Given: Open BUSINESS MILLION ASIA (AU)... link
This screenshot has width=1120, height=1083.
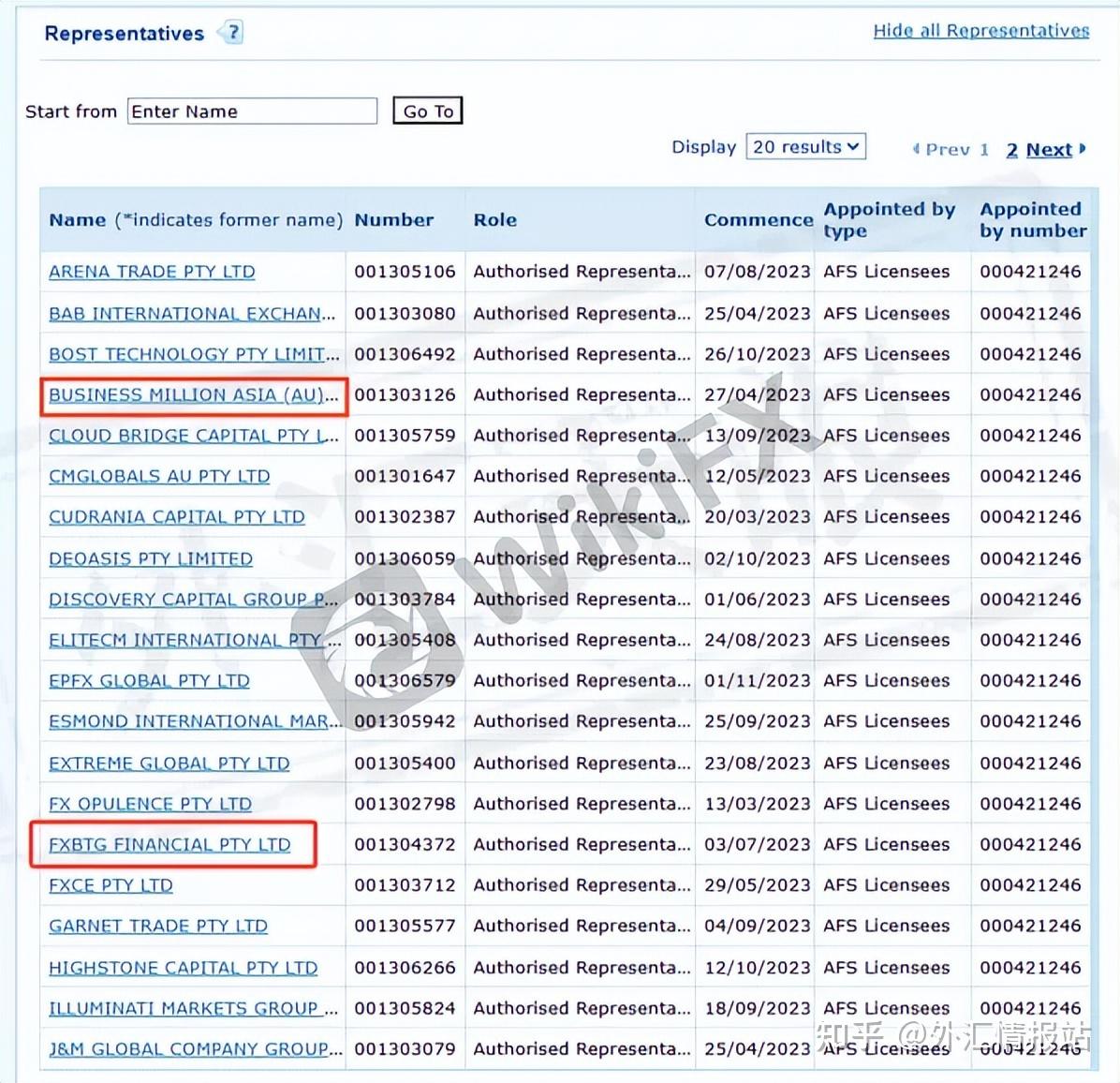Looking at the screenshot, I should pyautogui.click(x=193, y=395).
